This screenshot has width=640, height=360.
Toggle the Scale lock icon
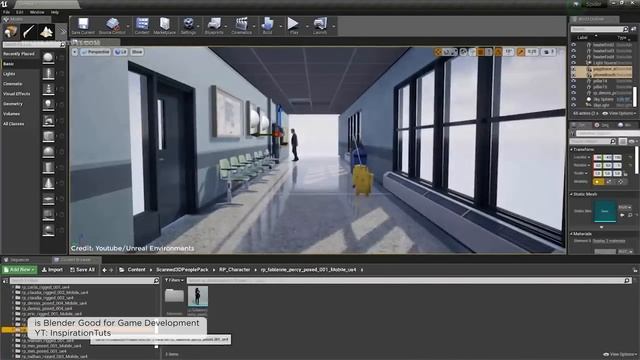pos(626,173)
